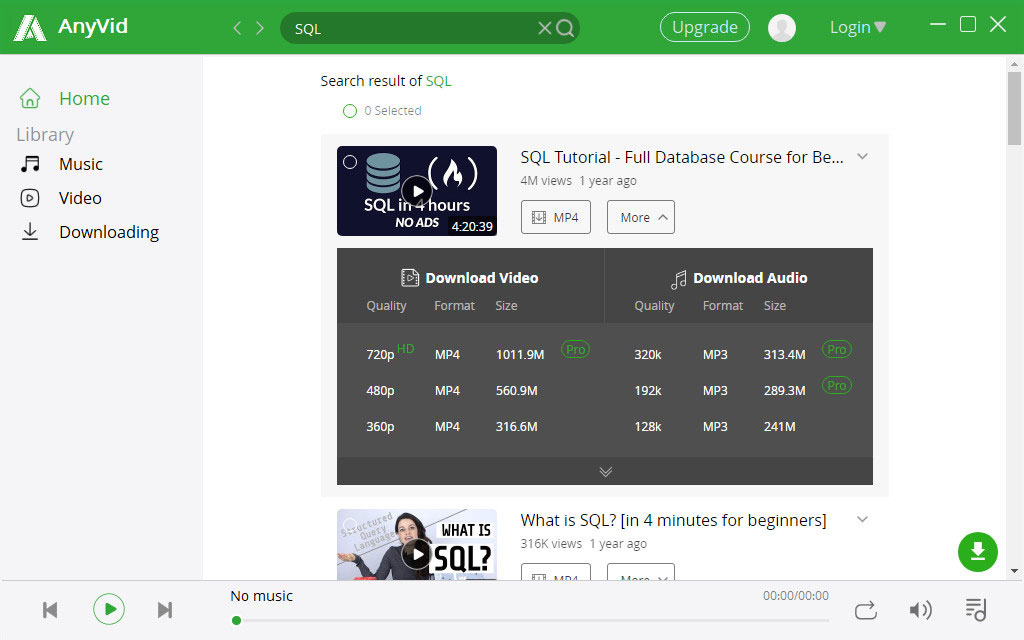Expand the What is SQL title chevron
The height and width of the screenshot is (640, 1024).
863,520
